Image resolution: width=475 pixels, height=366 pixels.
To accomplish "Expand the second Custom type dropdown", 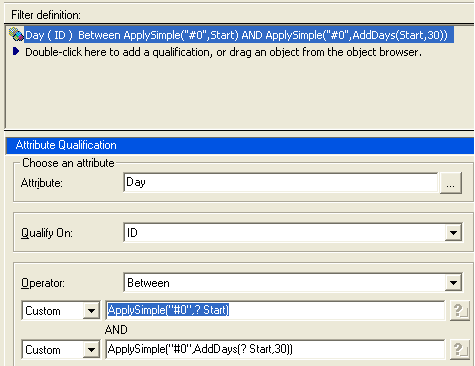I will (91, 350).
